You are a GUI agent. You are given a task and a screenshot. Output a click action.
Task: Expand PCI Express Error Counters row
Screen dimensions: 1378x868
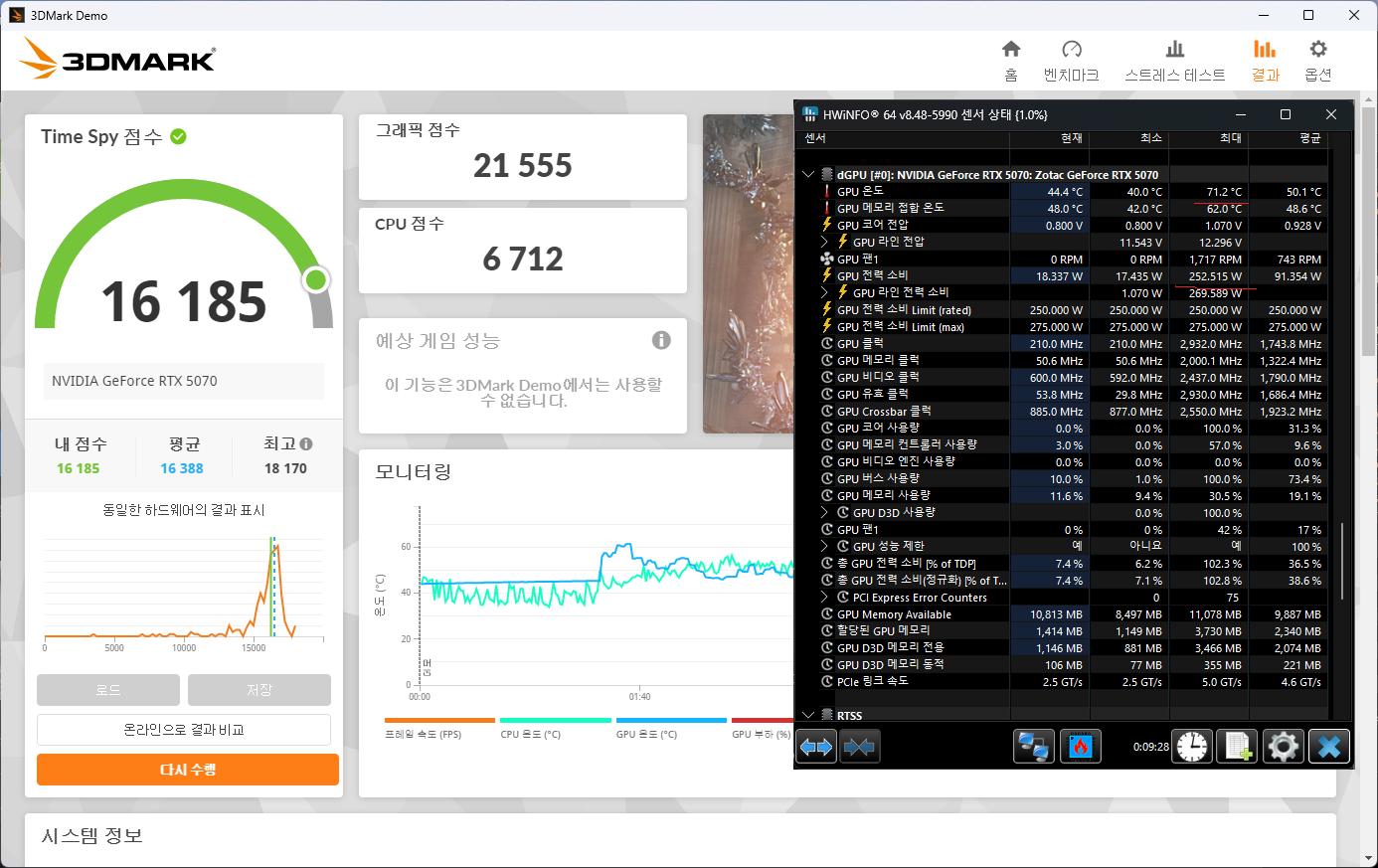click(824, 598)
